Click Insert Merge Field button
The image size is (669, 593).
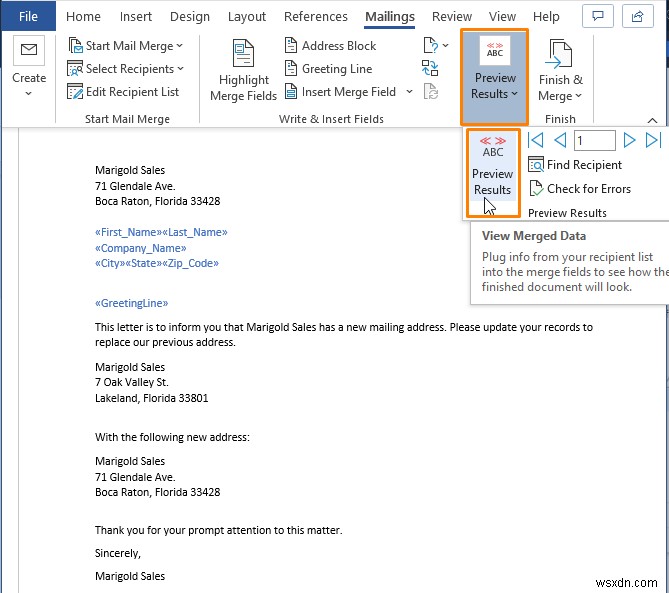[x=340, y=92]
